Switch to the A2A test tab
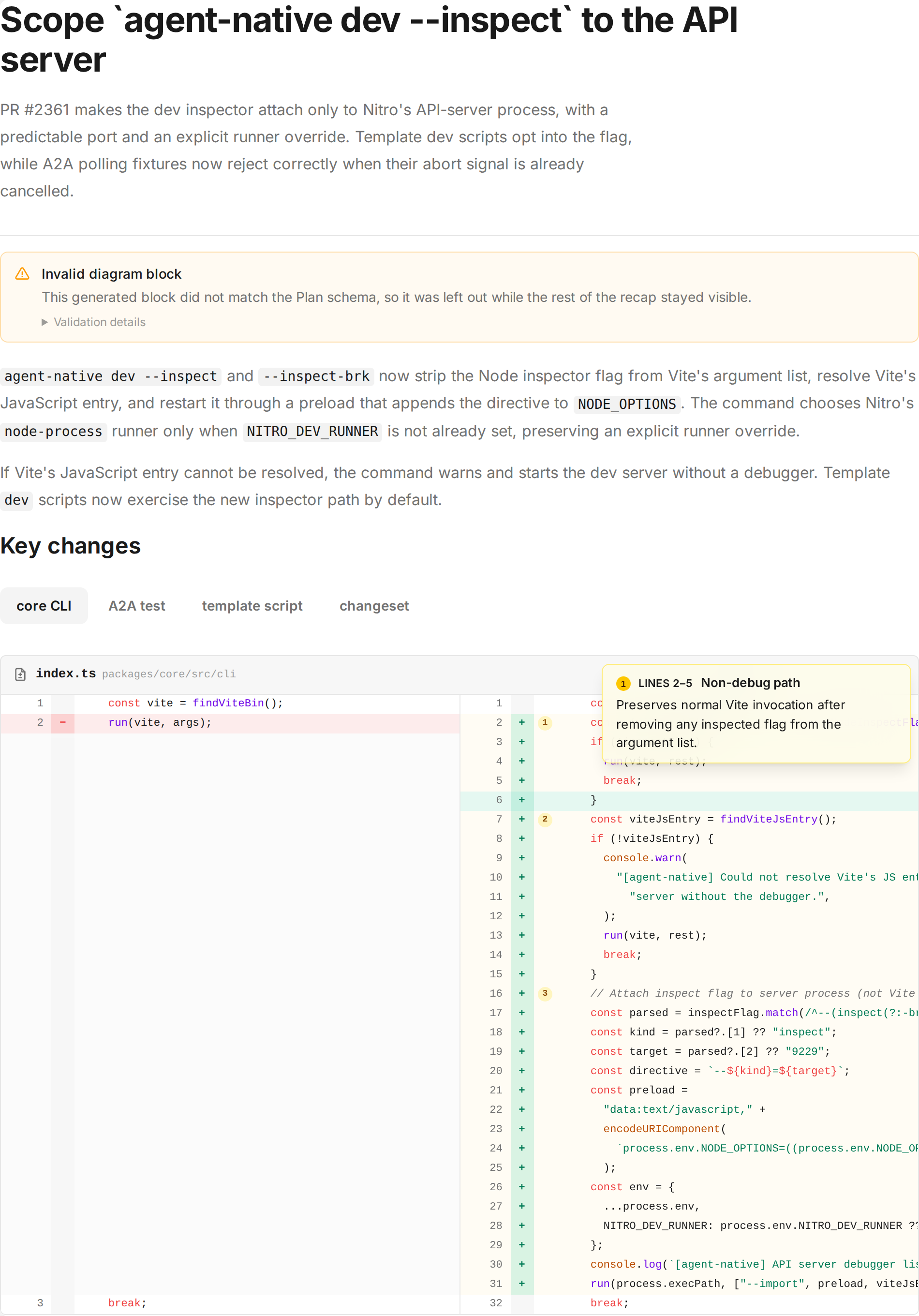Viewport: 919px width, 1316px height. click(x=137, y=606)
